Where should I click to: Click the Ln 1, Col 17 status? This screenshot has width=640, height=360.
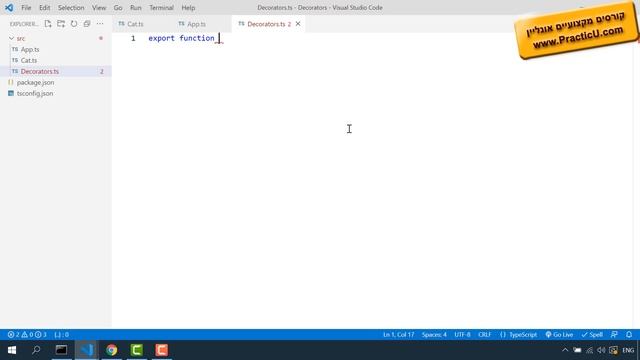398,335
